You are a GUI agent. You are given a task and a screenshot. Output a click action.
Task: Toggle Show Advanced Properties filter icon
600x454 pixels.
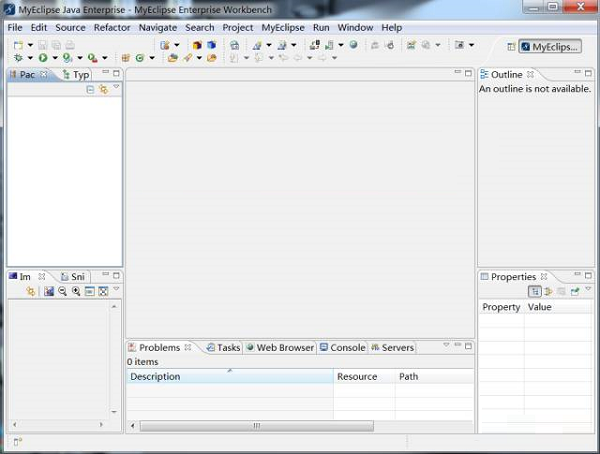pyautogui.click(x=548, y=292)
